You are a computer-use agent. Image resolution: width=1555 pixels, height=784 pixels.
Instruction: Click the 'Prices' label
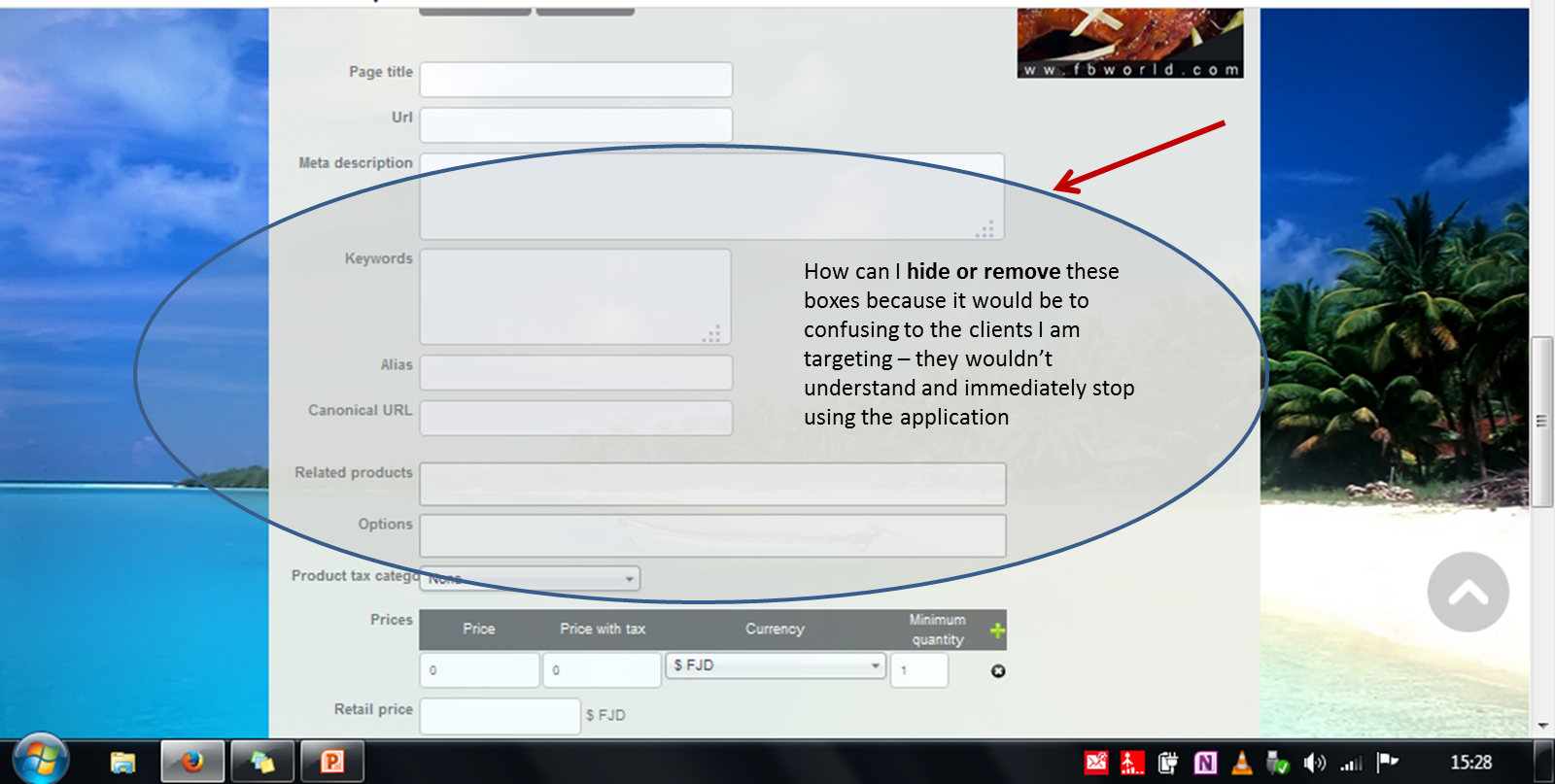coord(392,620)
